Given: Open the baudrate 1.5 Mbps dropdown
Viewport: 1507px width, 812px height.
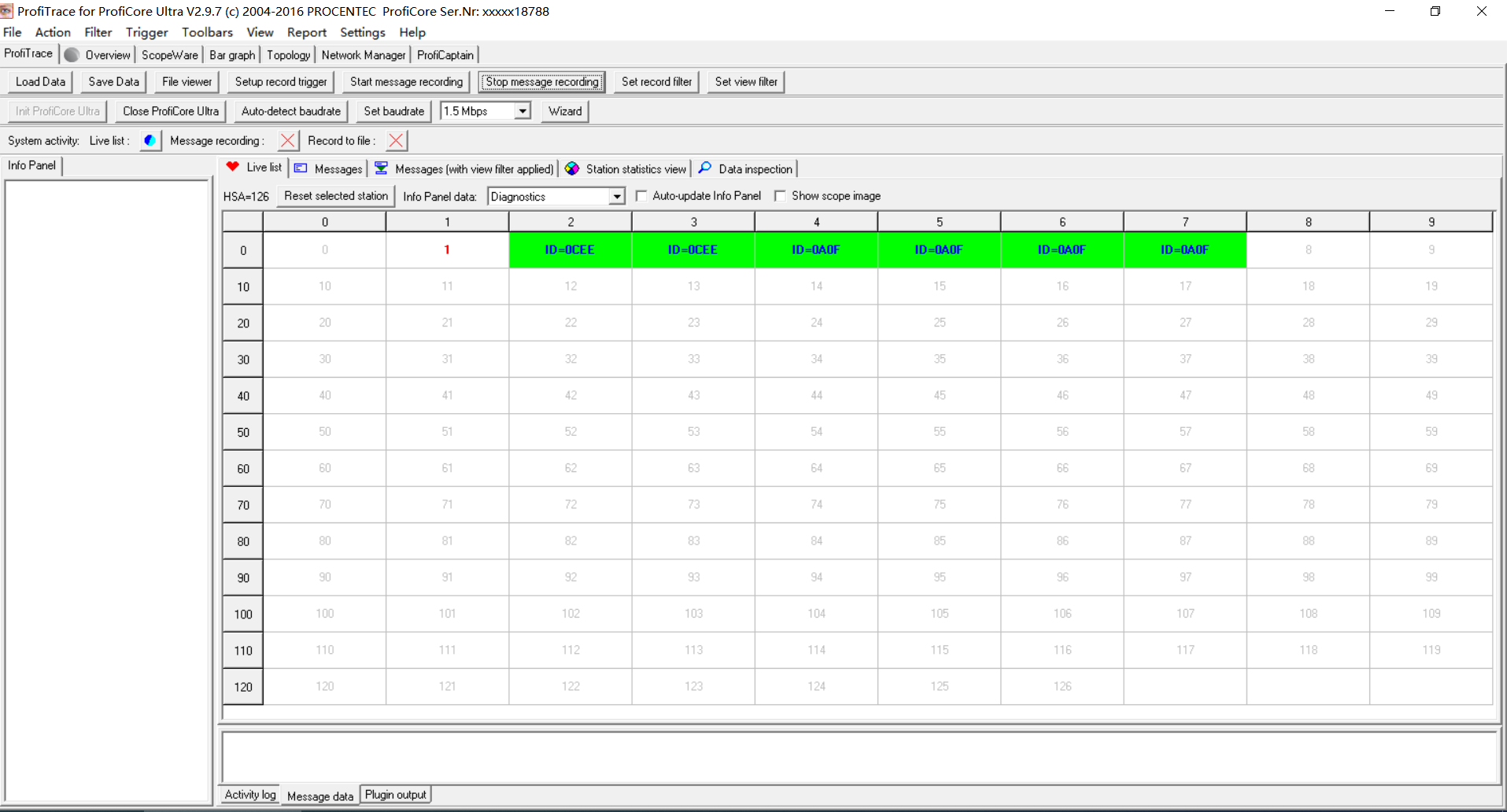Looking at the screenshot, I should [x=523, y=111].
